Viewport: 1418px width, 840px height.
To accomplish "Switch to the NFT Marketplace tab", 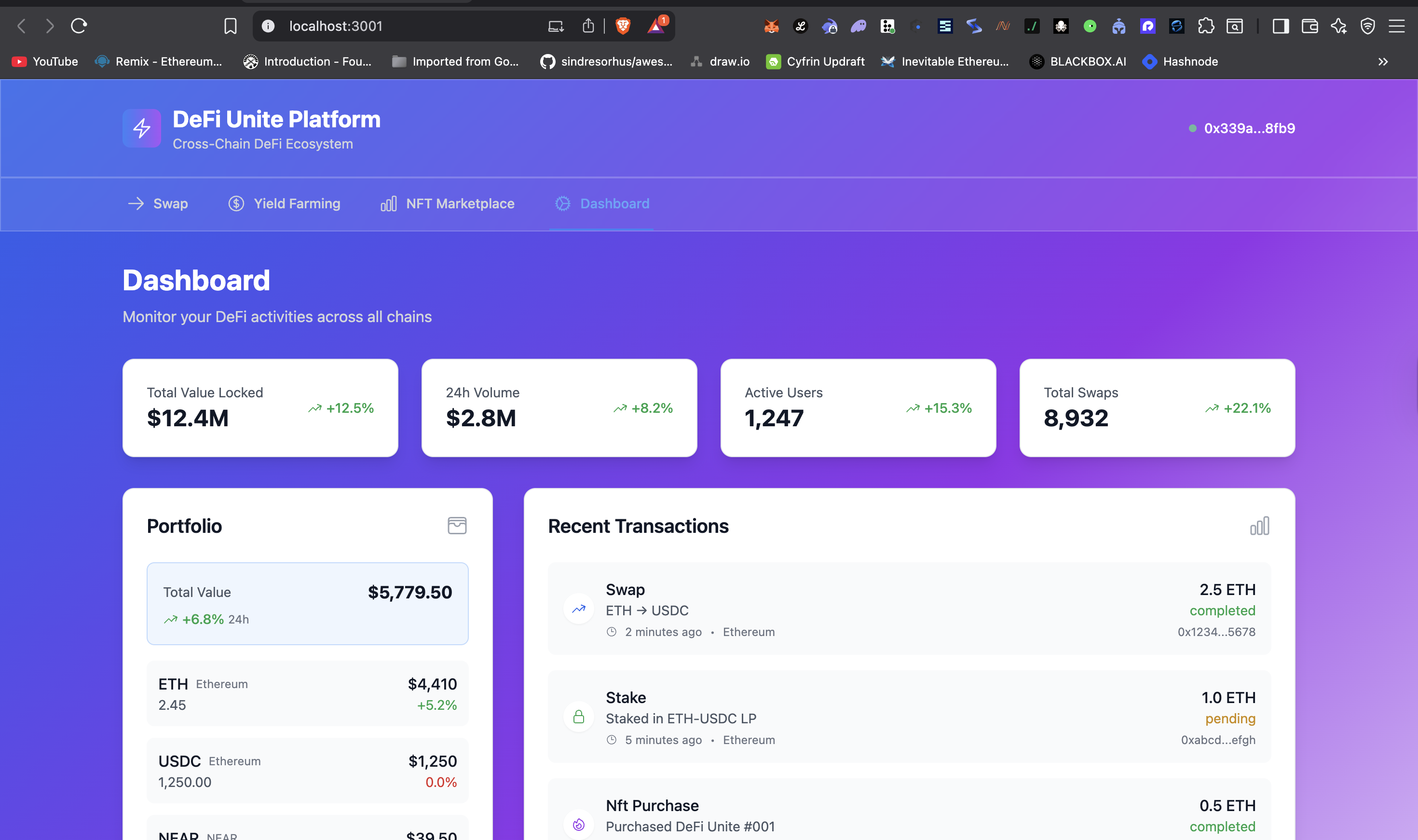I will 448,204.
